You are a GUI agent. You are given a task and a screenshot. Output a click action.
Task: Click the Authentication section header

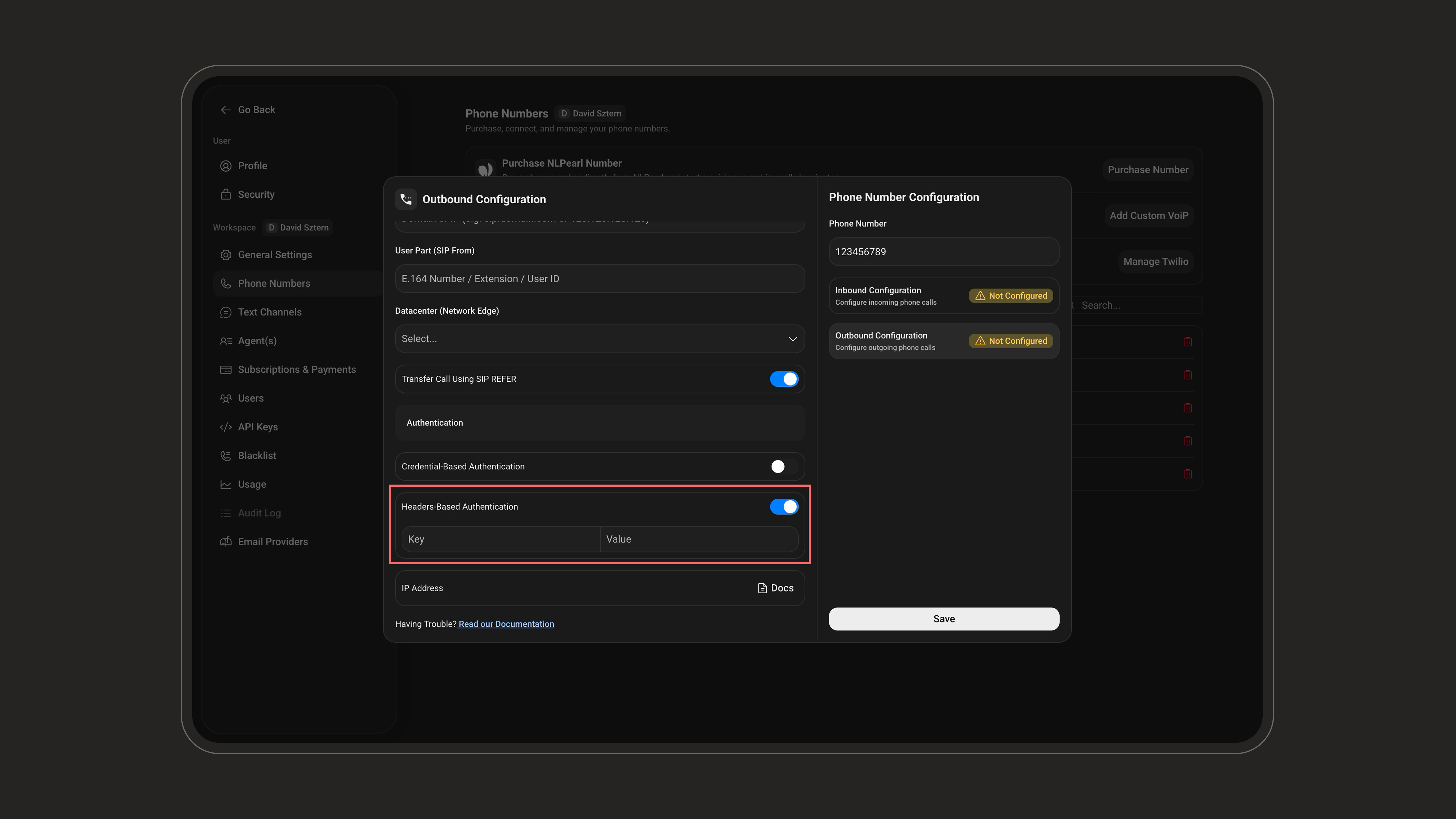[x=600, y=423]
